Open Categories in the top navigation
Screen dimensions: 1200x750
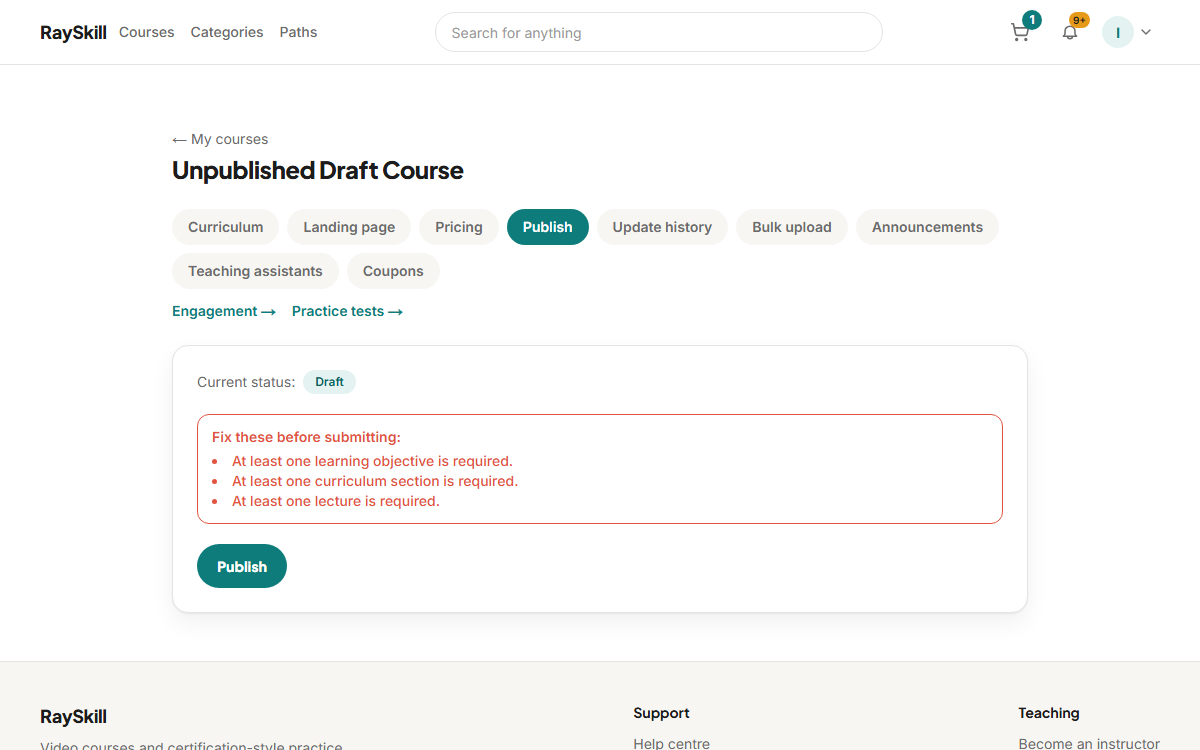point(227,32)
